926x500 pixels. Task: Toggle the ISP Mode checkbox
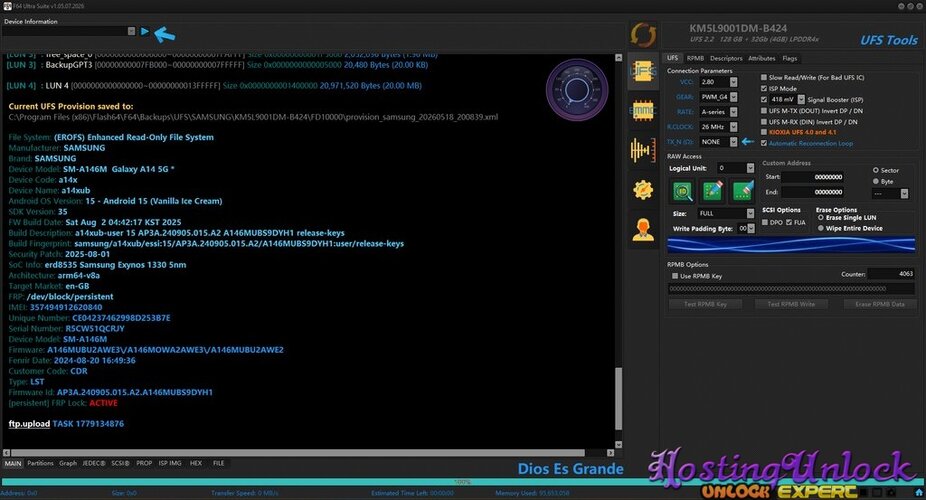click(x=764, y=89)
